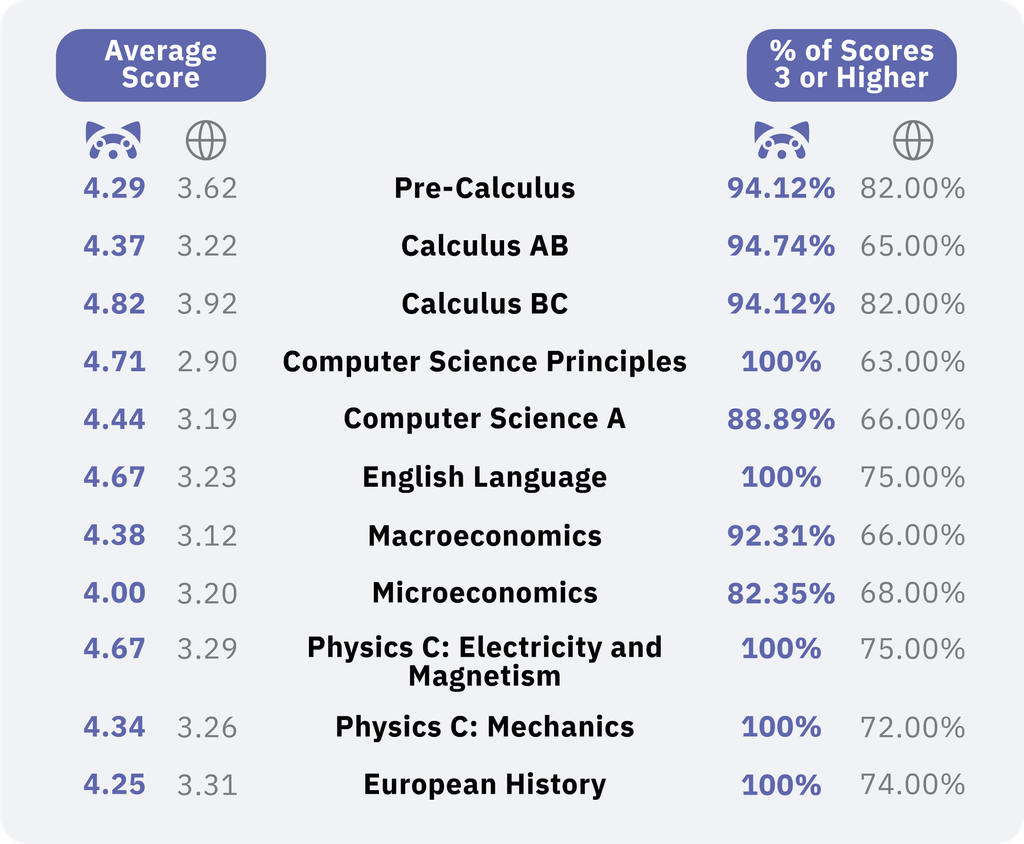Select the % of Scores 3 or Higher badge
Screen dimensions: 1024x844
click(852, 65)
